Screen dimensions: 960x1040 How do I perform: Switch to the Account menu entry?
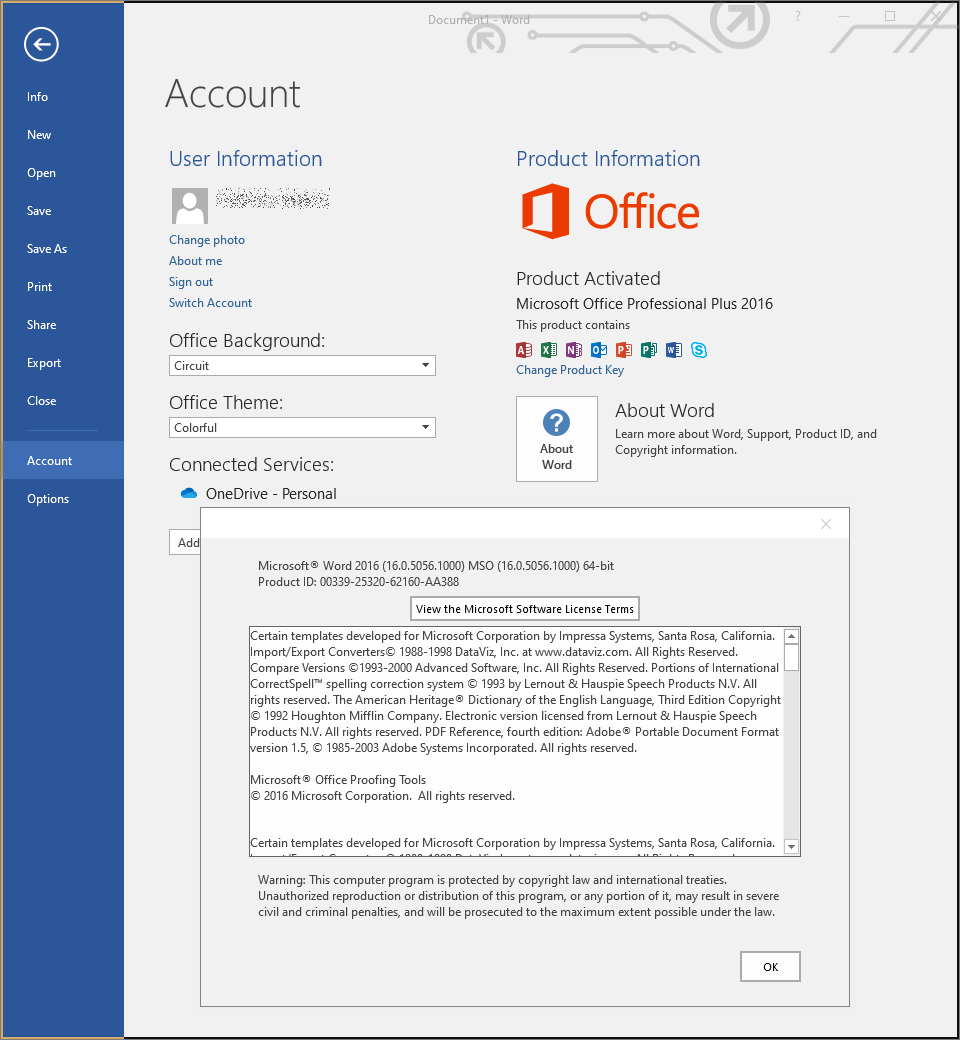49,460
